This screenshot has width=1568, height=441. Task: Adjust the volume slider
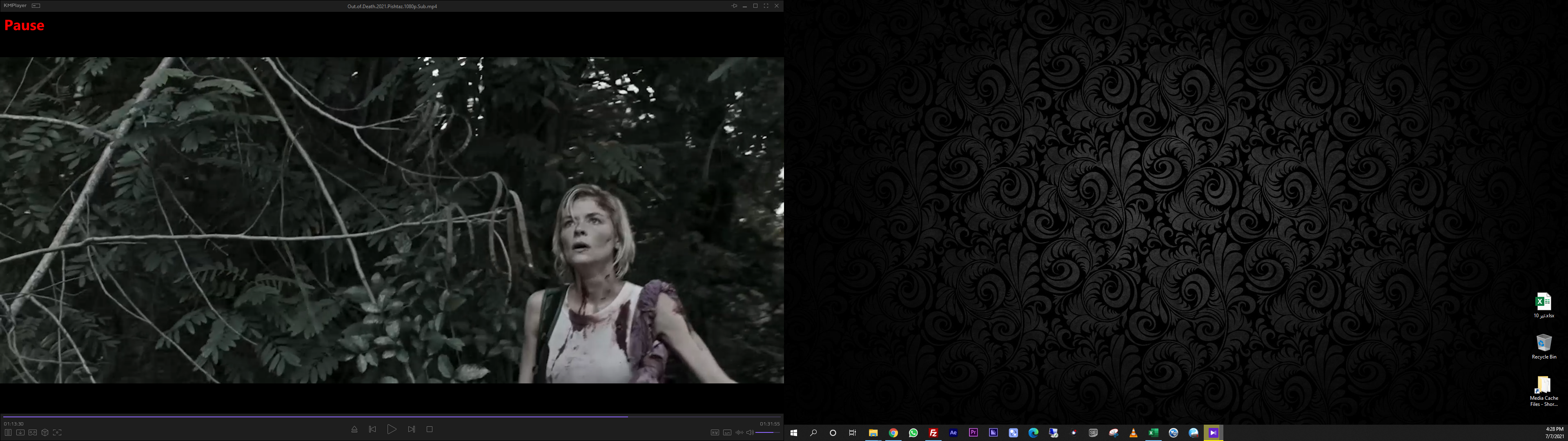click(x=768, y=432)
